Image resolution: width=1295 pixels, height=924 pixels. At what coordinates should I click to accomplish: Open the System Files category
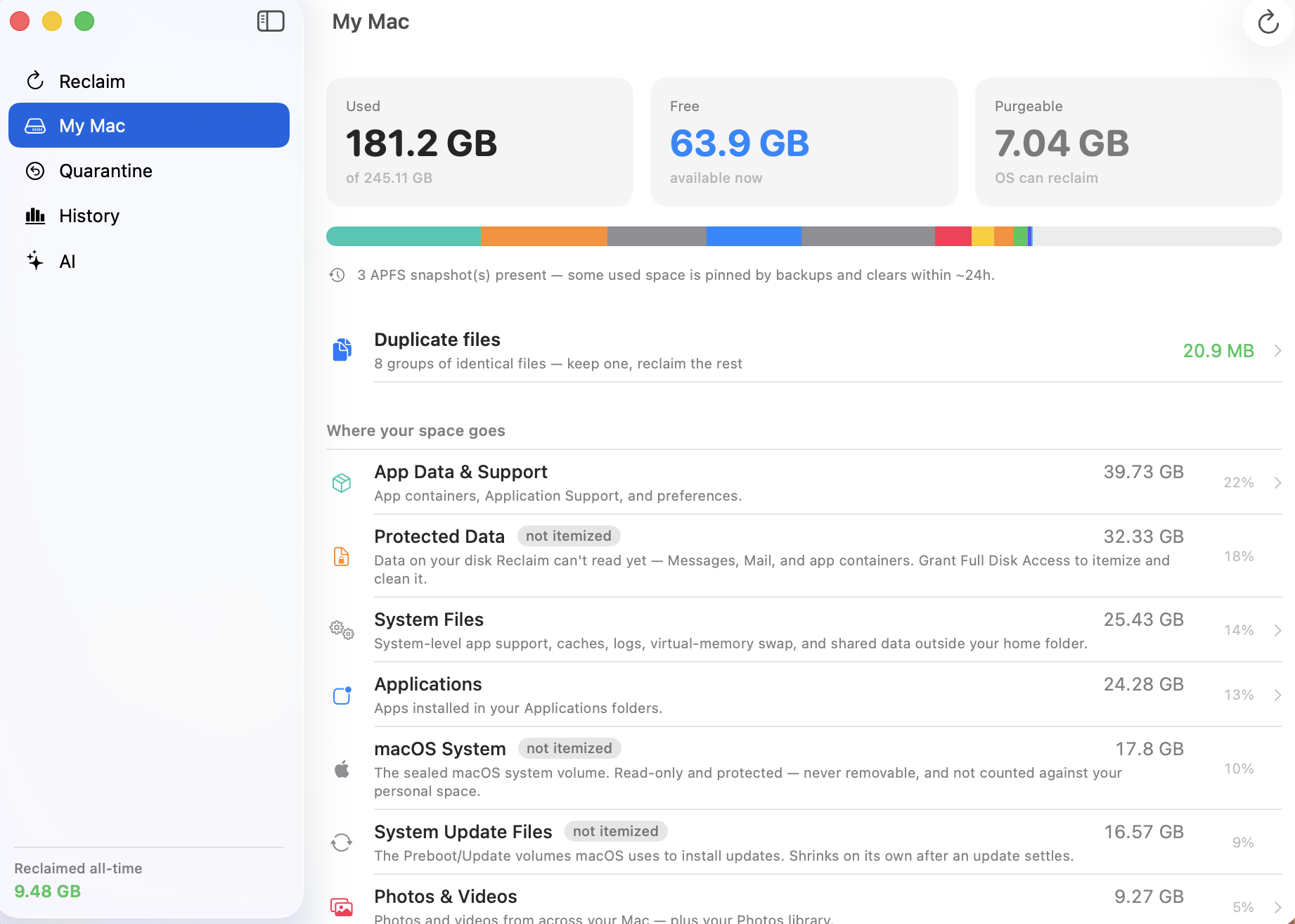[x=804, y=630]
